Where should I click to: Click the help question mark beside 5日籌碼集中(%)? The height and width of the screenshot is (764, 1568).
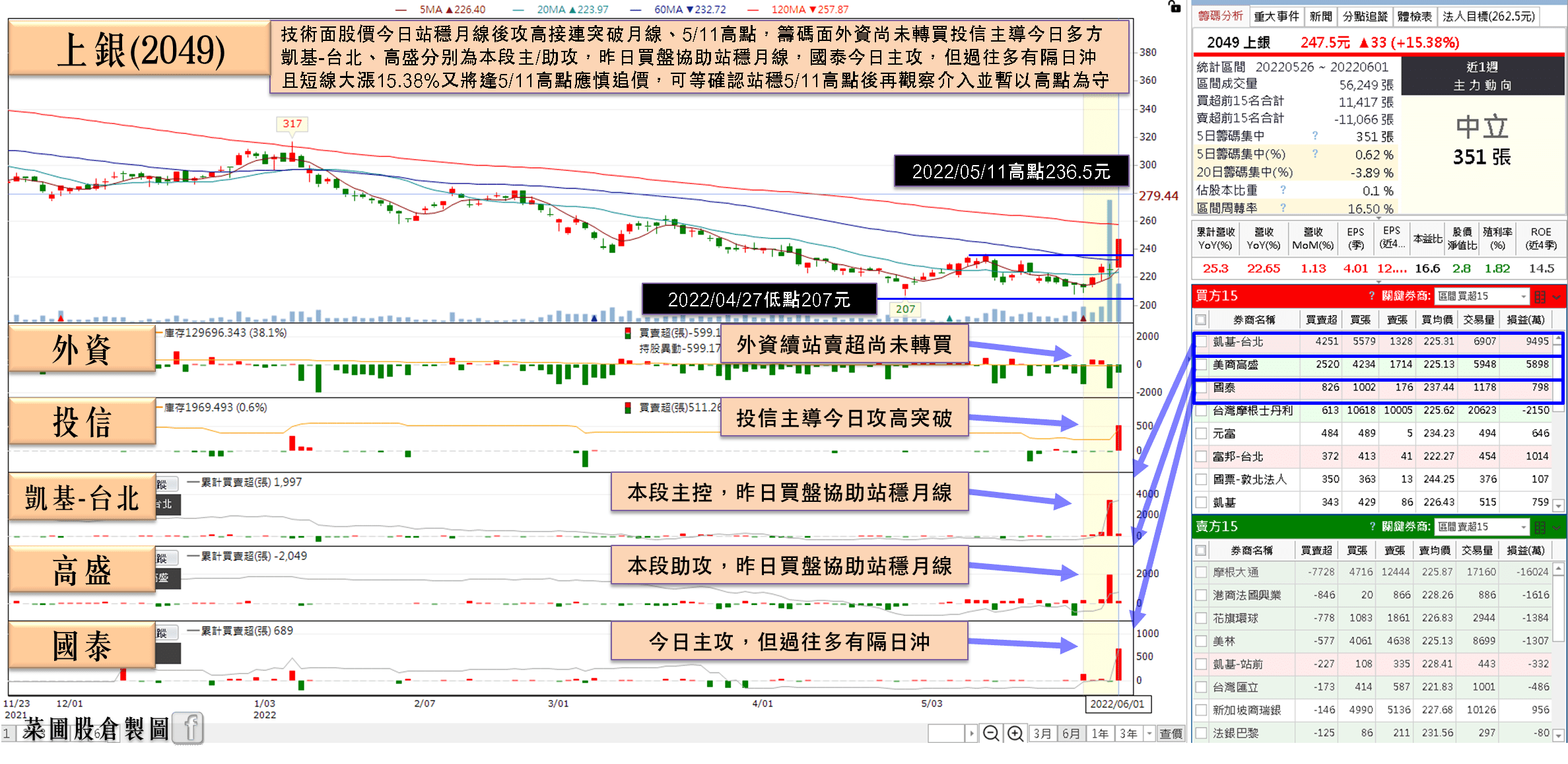pyautogui.click(x=1314, y=153)
